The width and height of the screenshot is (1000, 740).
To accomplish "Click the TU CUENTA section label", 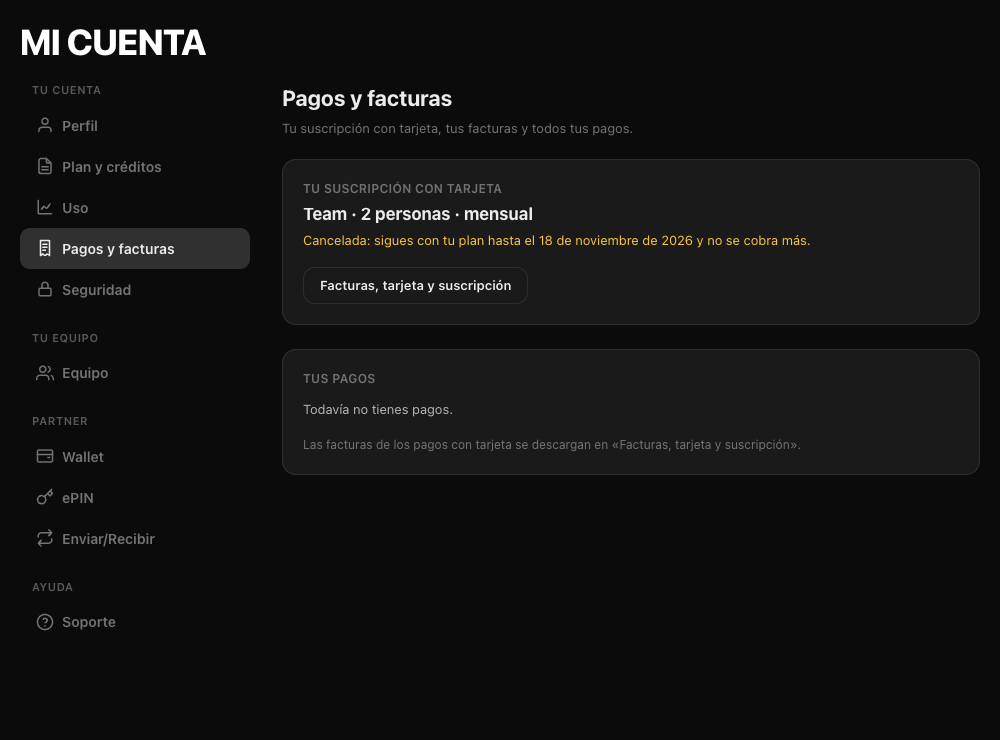I will point(66,90).
